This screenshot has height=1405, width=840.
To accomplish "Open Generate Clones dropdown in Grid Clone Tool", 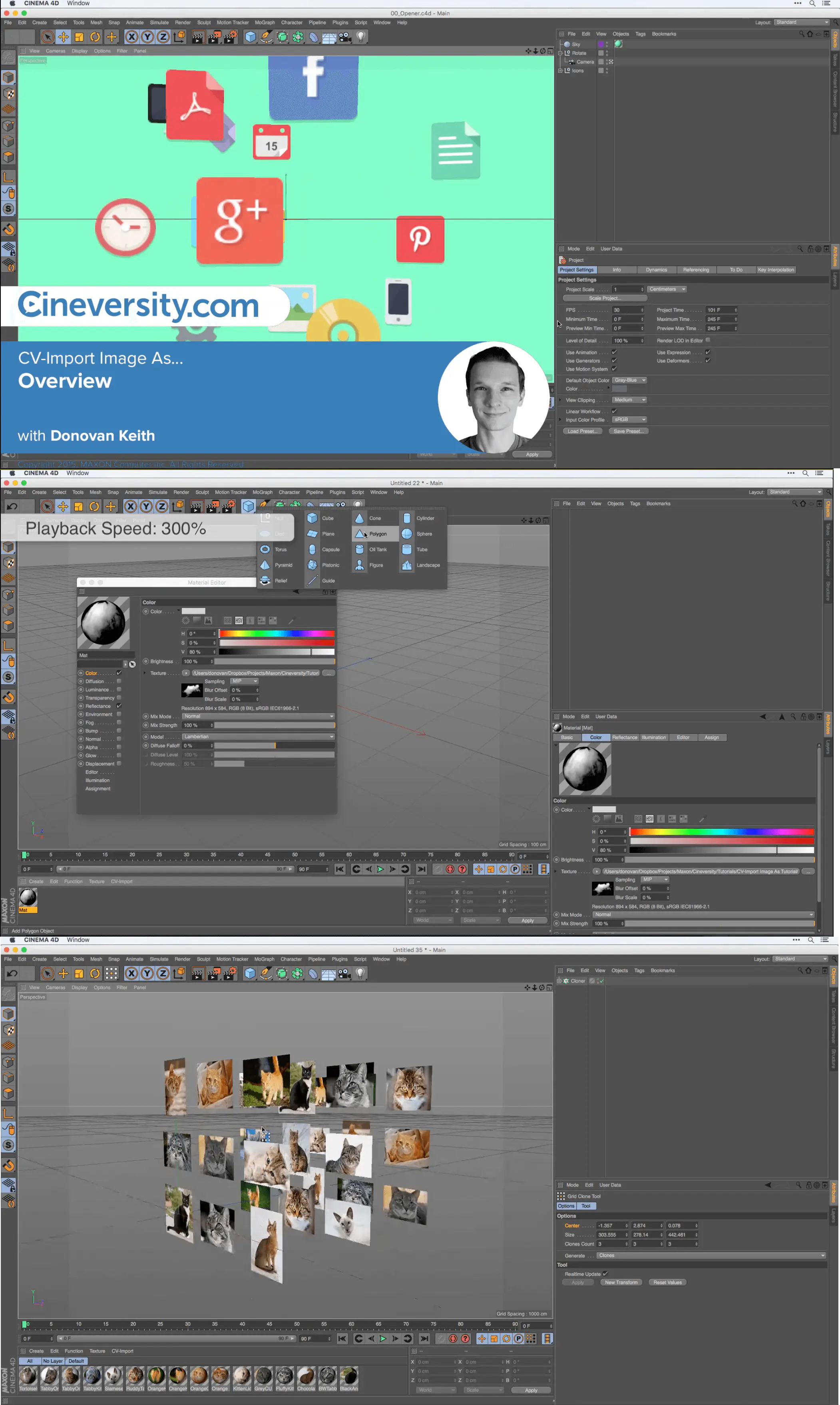I will [x=711, y=1255].
